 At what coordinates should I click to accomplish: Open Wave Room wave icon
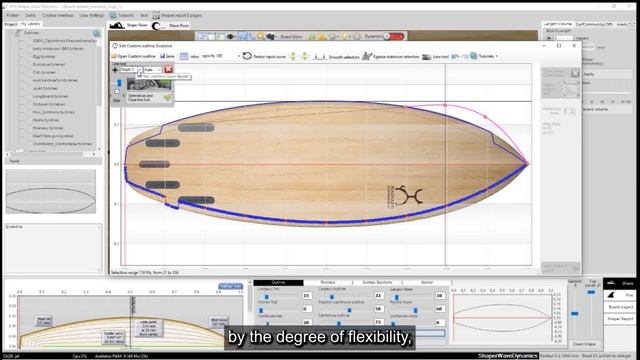[157, 26]
